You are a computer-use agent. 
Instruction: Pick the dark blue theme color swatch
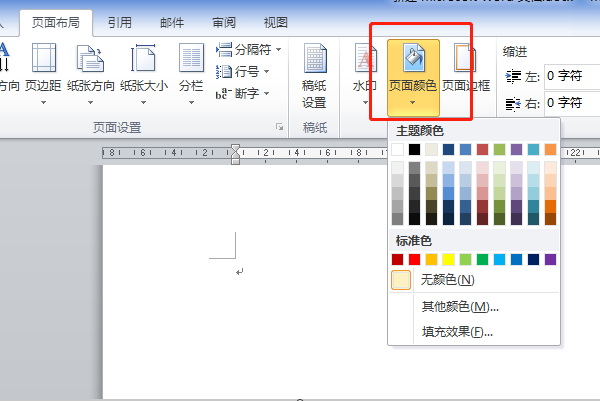[x=448, y=150]
